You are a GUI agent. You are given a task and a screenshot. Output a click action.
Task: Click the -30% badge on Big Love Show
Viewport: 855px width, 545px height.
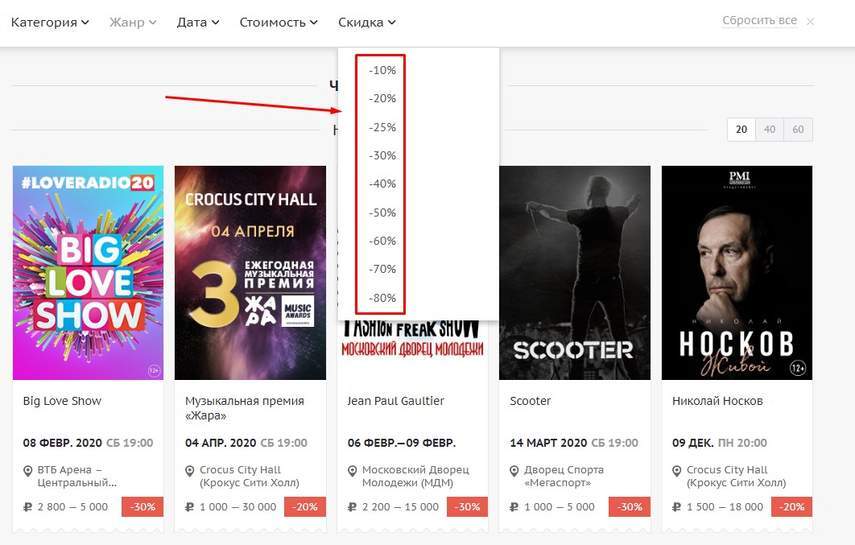142,507
